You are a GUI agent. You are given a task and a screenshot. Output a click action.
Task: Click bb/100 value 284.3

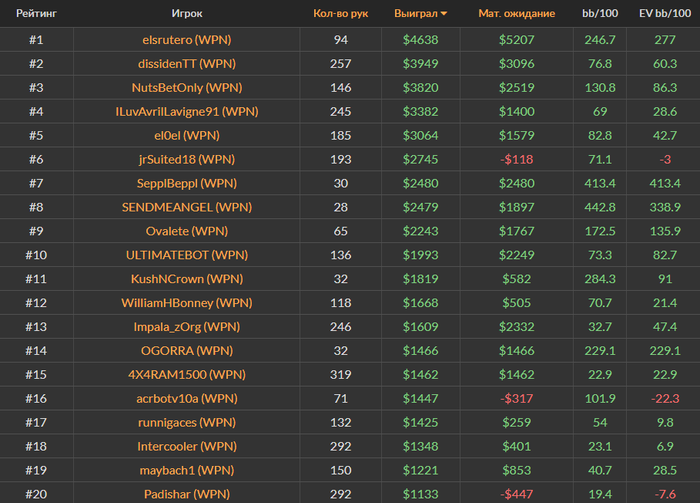[600, 279]
